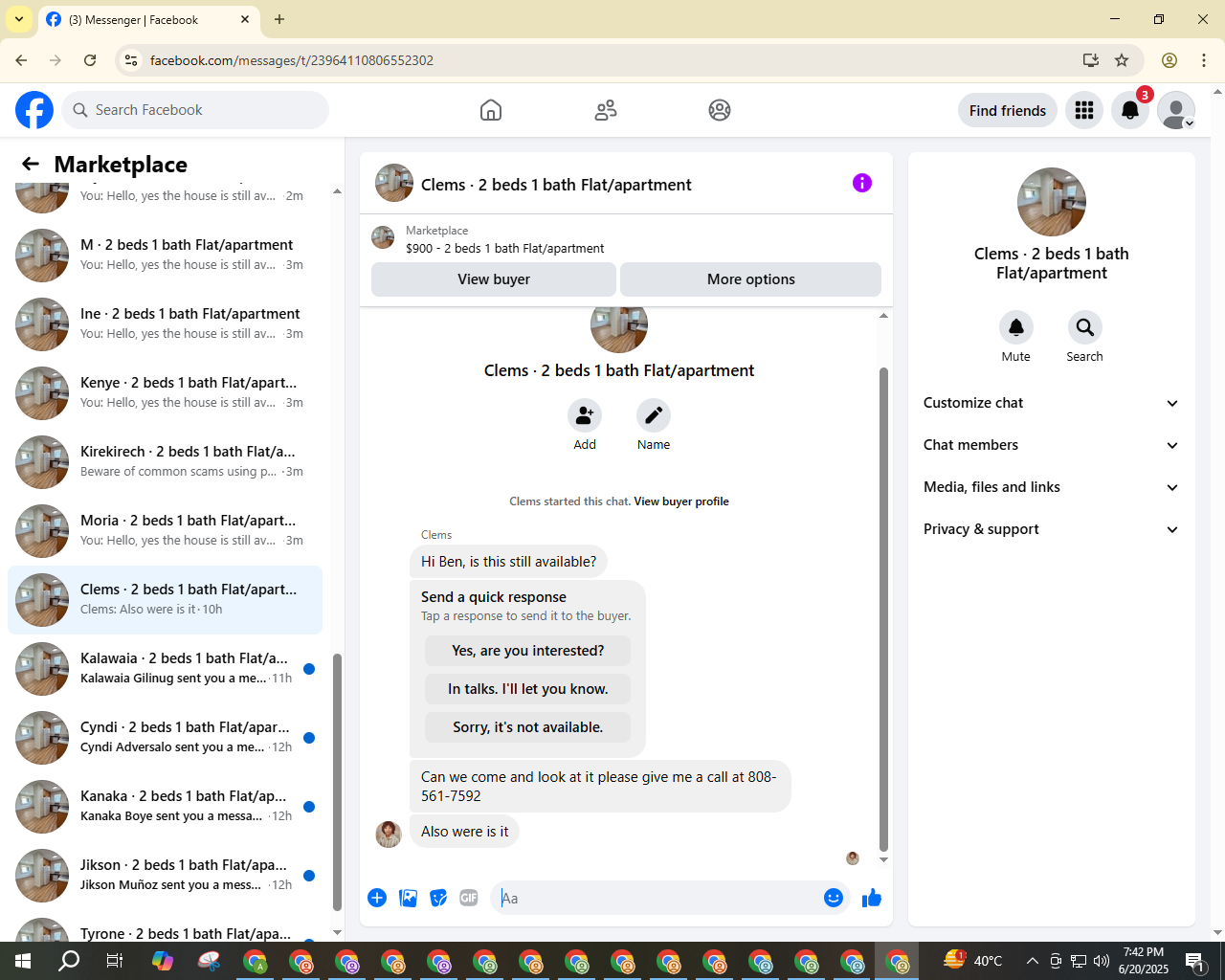Expand Media, files and links section
The width and height of the screenshot is (1225, 980).
point(1051,487)
